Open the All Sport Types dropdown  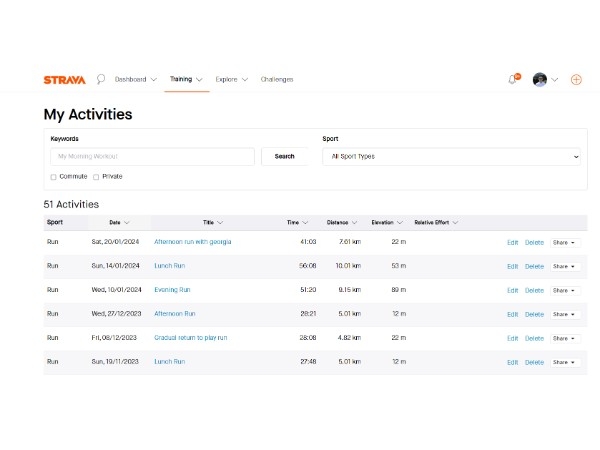(x=455, y=157)
